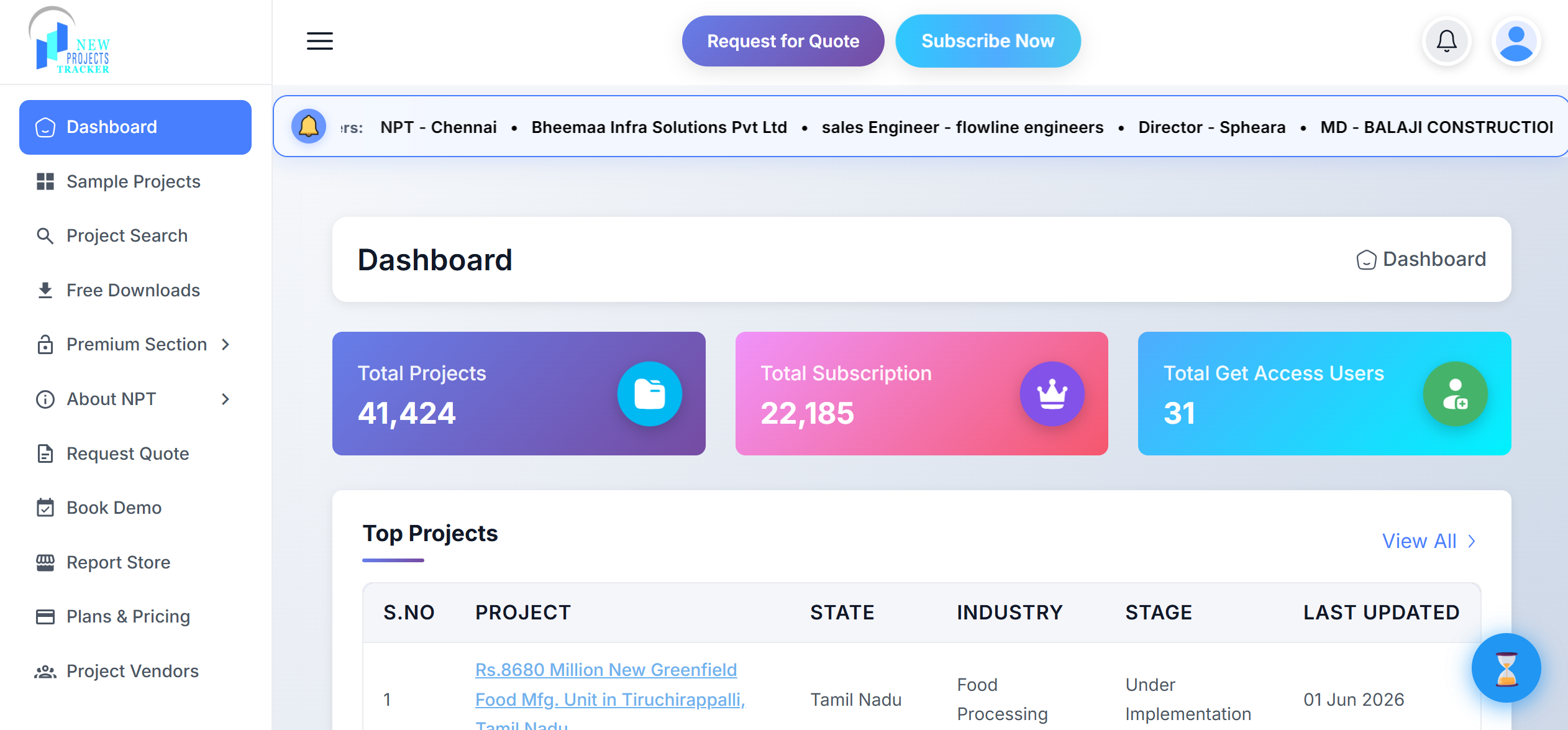
Task: Click the Project Search magnifier icon
Action: click(x=45, y=236)
